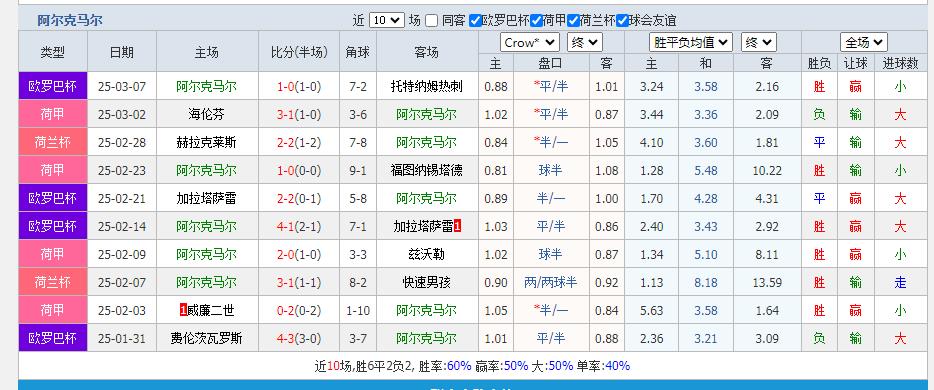The height and width of the screenshot is (390, 934).
Task: Uncheck the 球会友谊 filter checkbox
Action: click(622, 20)
